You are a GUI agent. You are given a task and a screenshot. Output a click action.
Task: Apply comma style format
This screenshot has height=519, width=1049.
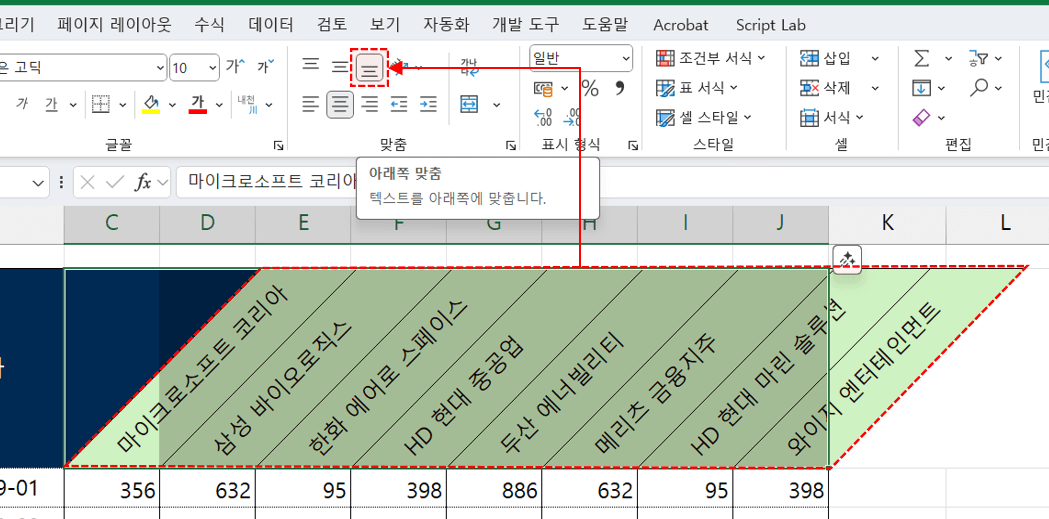(x=619, y=88)
